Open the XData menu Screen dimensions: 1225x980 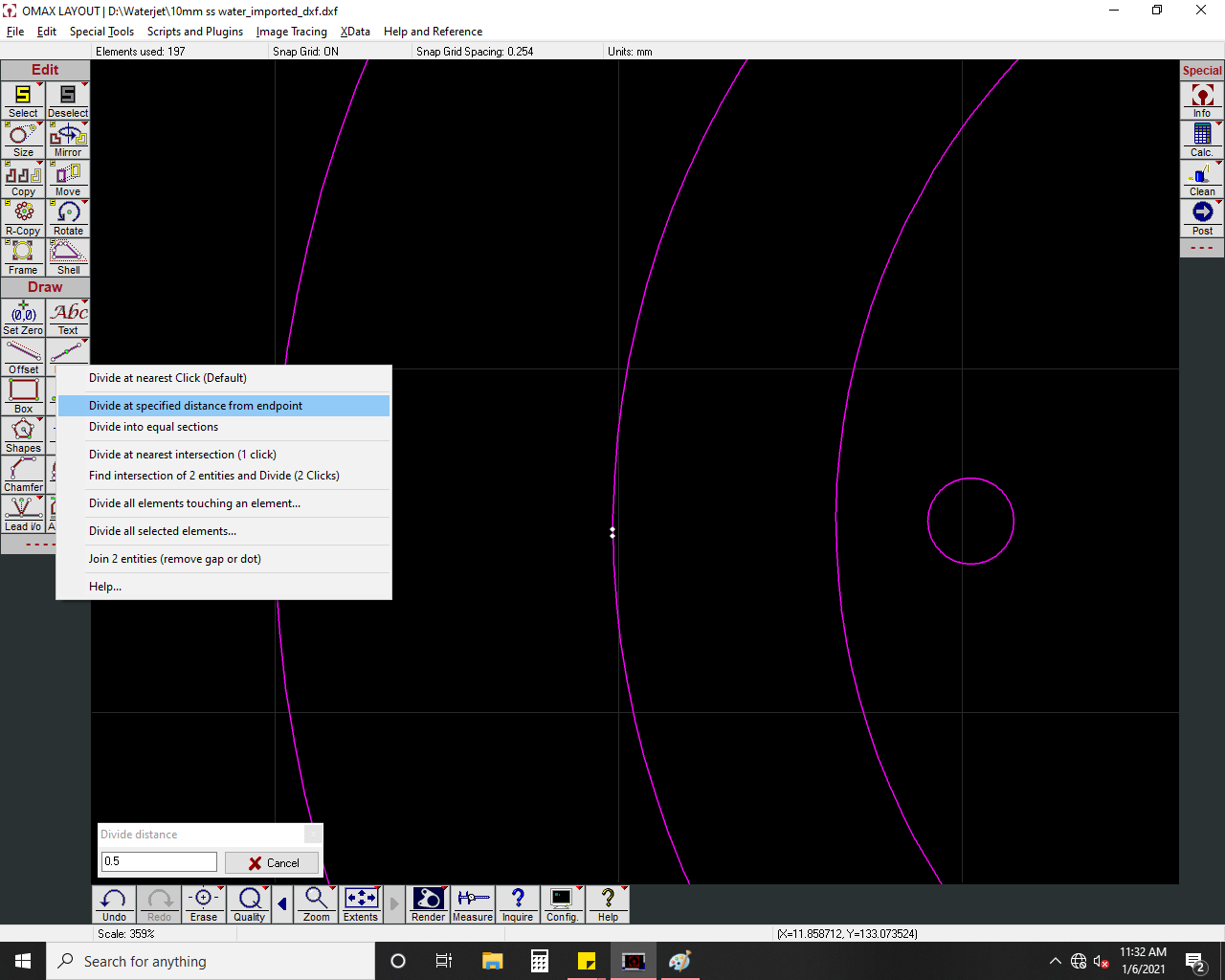coord(355,32)
